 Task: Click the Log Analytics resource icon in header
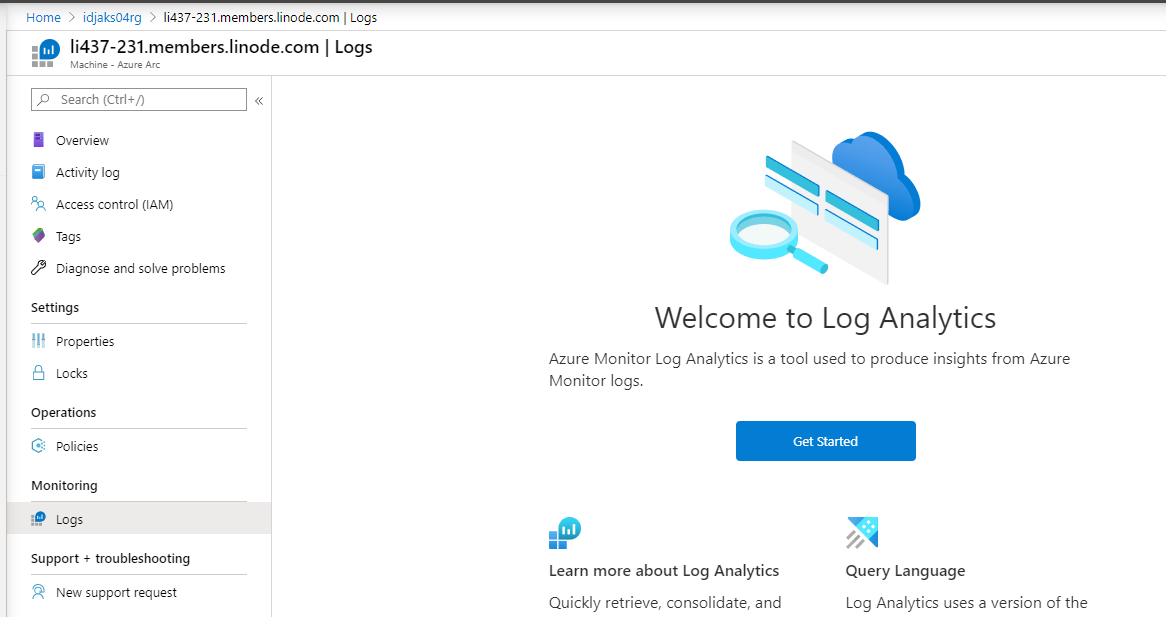45,53
